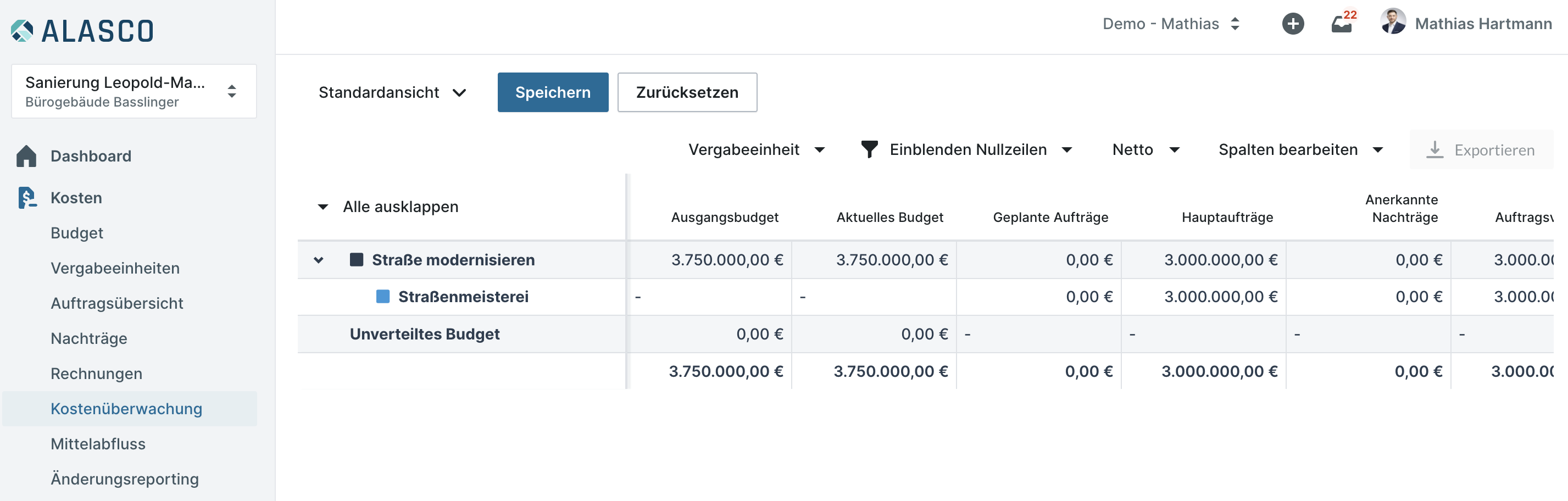Click the Alasco logo icon
The image size is (1568, 501).
[x=22, y=30]
